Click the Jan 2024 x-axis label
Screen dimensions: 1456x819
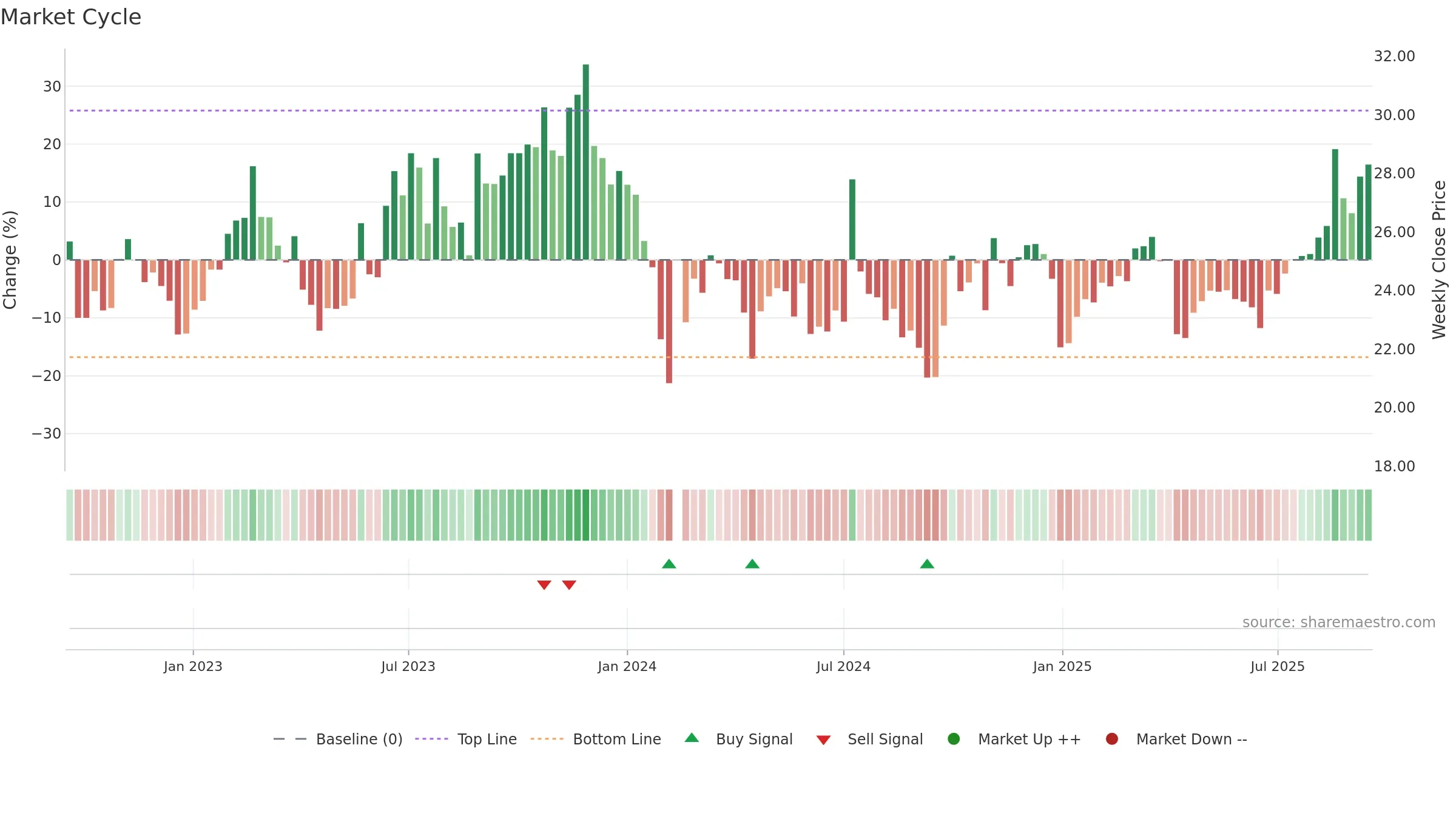(x=627, y=667)
